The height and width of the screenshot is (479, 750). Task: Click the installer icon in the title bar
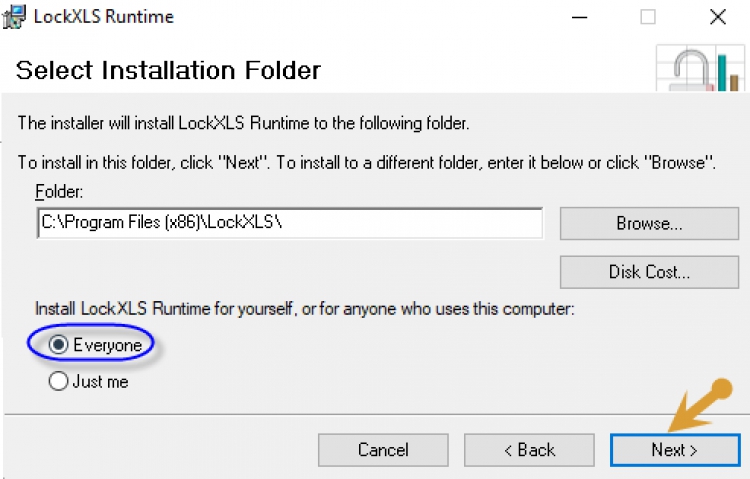[x=14, y=17]
